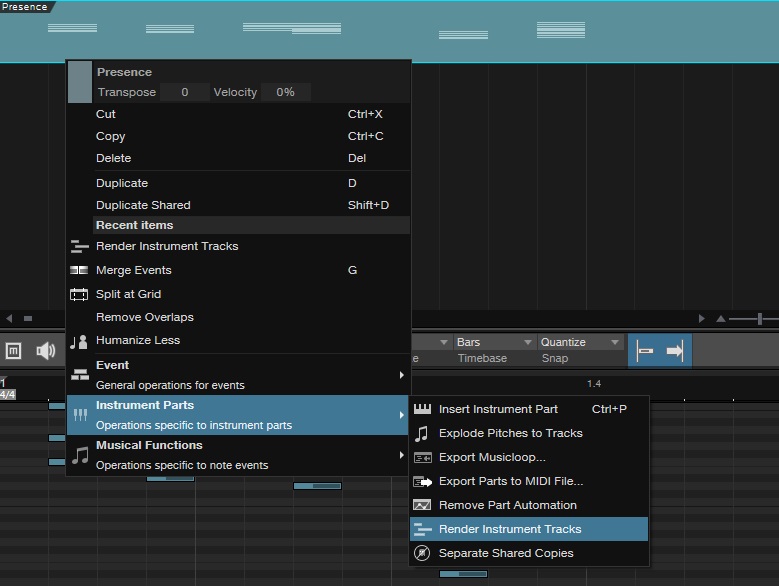Click the editor square m button
The image size is (779, 586).
13,351
